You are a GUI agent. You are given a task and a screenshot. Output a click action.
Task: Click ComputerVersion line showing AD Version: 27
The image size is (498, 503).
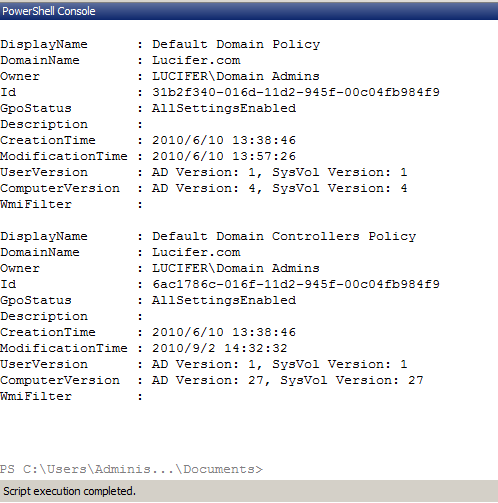(212, 380)
